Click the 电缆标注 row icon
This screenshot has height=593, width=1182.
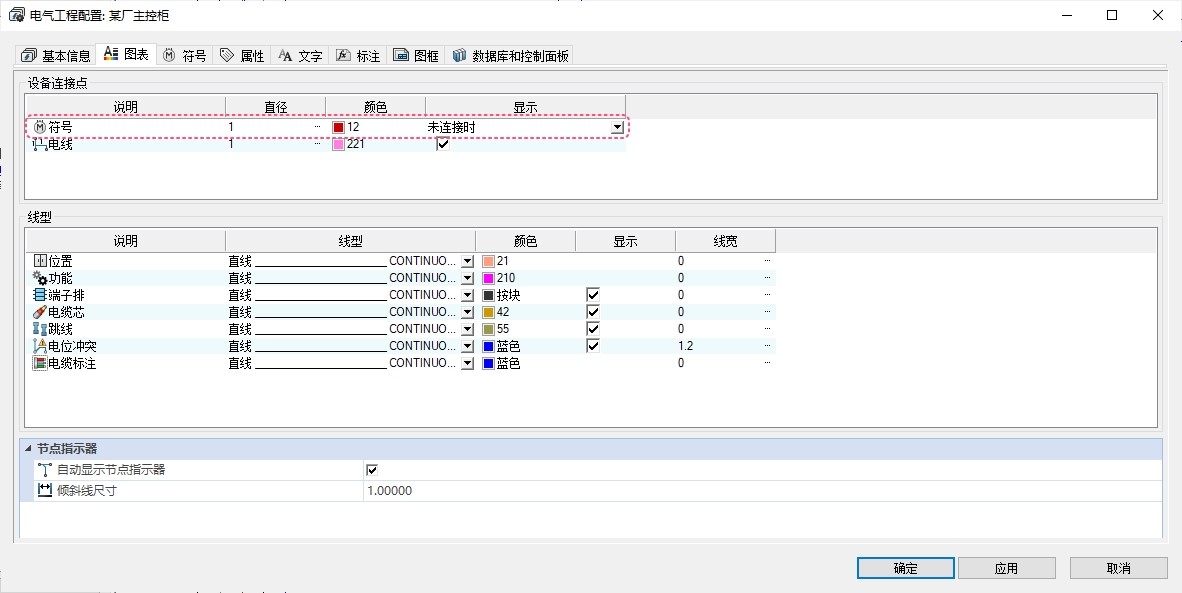[x=40, y=363]
